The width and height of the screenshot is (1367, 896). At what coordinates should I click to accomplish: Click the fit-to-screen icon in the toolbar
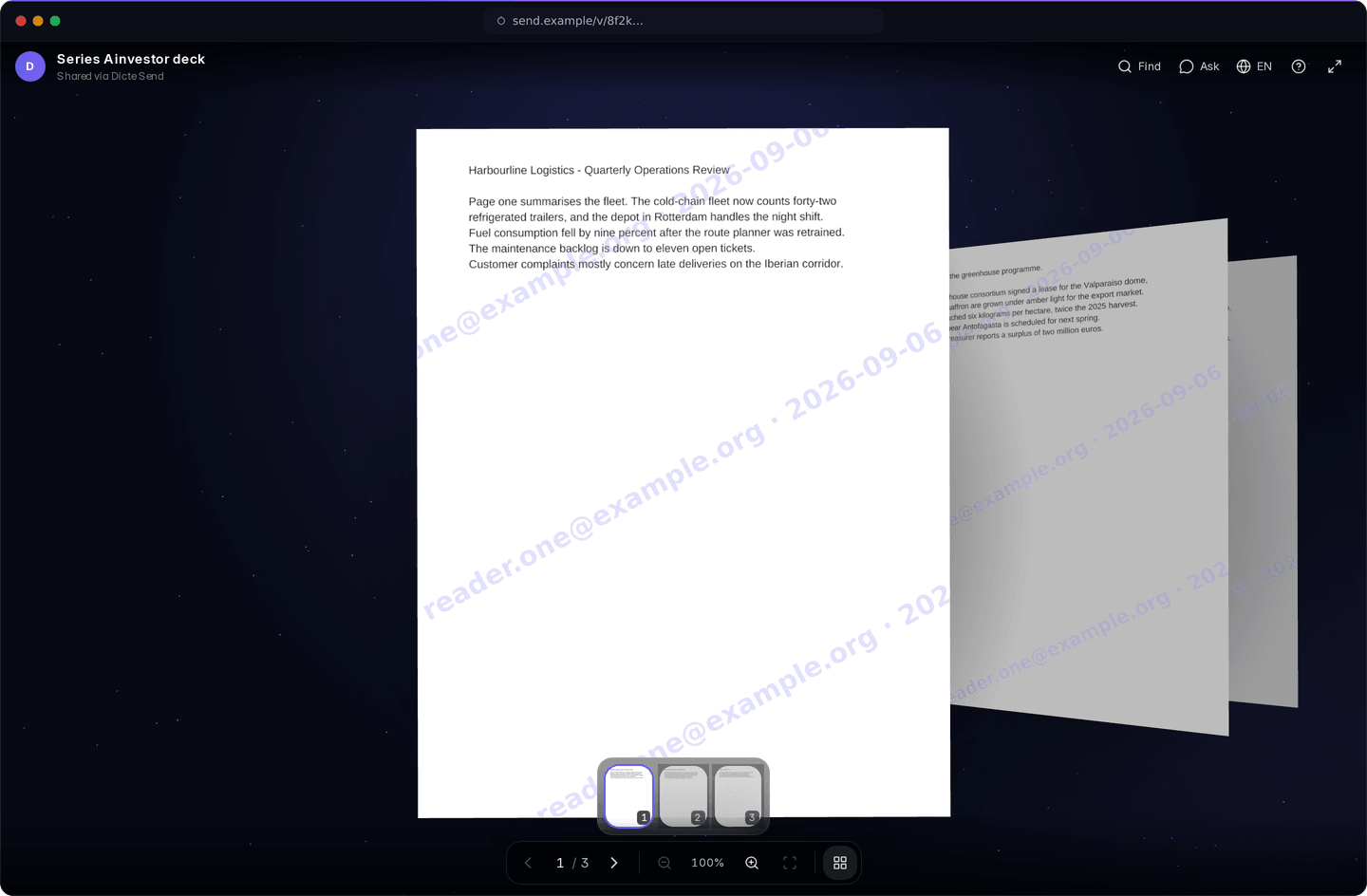click(x=790, y=863)
